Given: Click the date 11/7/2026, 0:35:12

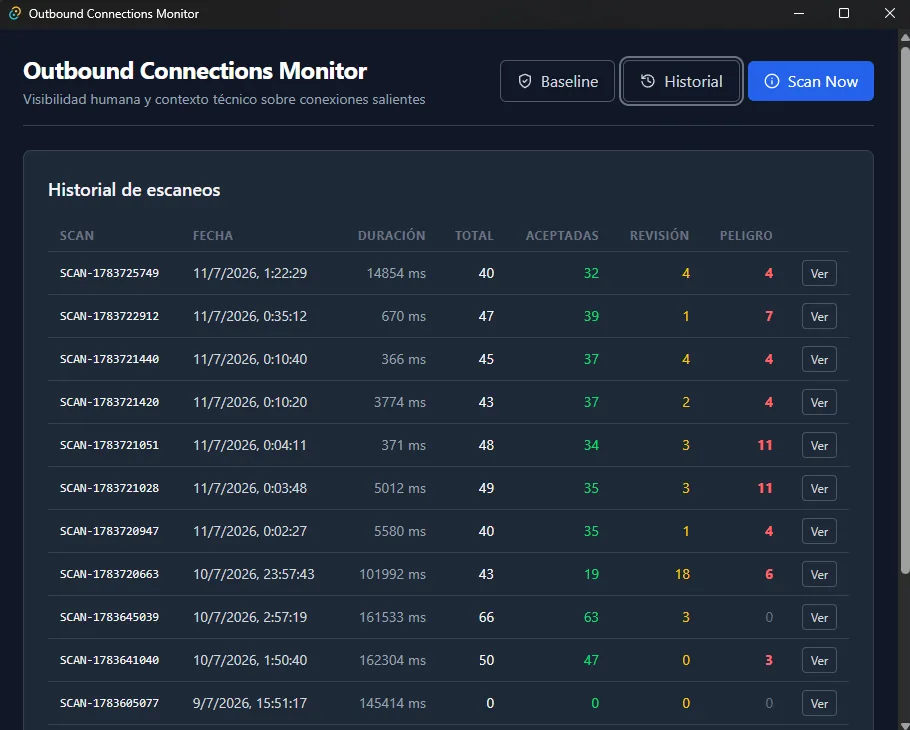Looking at the screenshot, I should pyautogui.click(x=250, y=316).
